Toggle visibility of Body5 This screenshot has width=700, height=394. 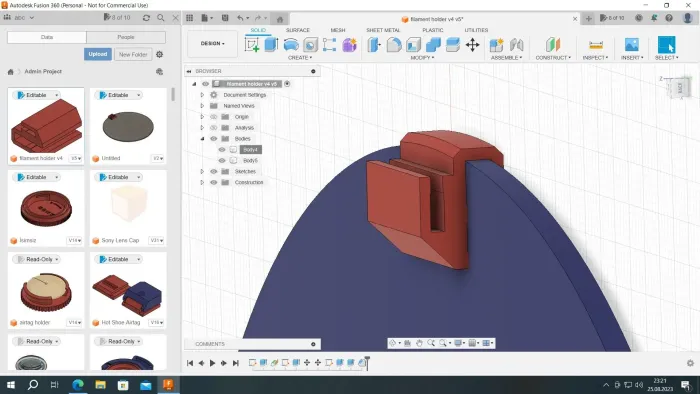[x=222, y=161]
